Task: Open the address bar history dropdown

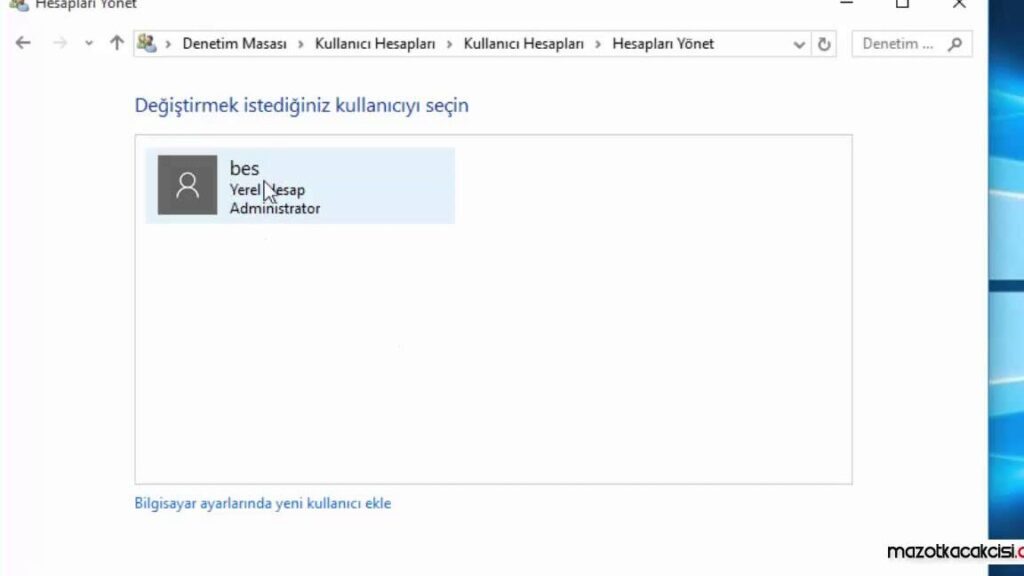Action: (798, 43)
